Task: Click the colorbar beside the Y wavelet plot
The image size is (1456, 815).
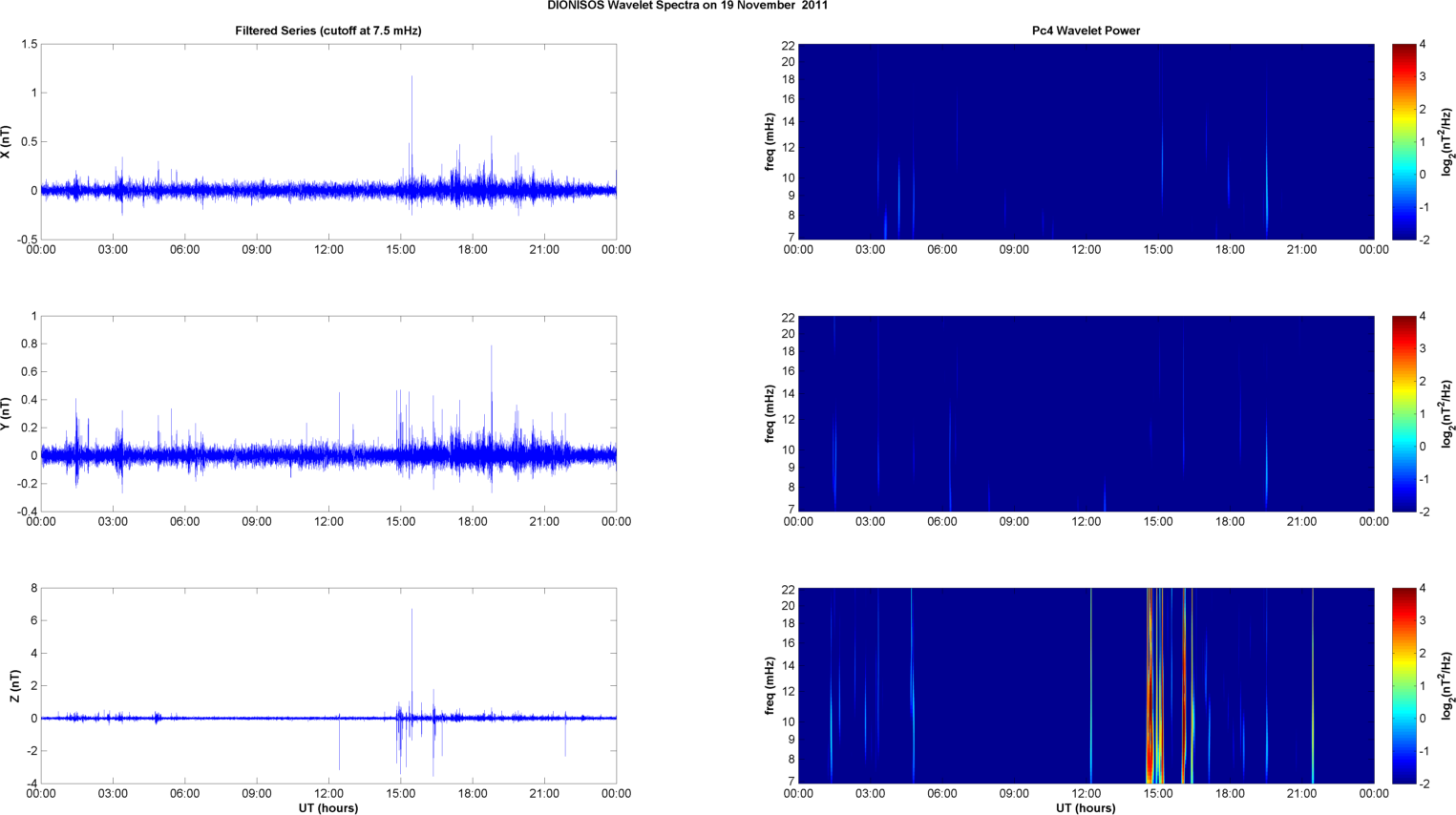Action: pyautogui.click(x=1403, y=413)
